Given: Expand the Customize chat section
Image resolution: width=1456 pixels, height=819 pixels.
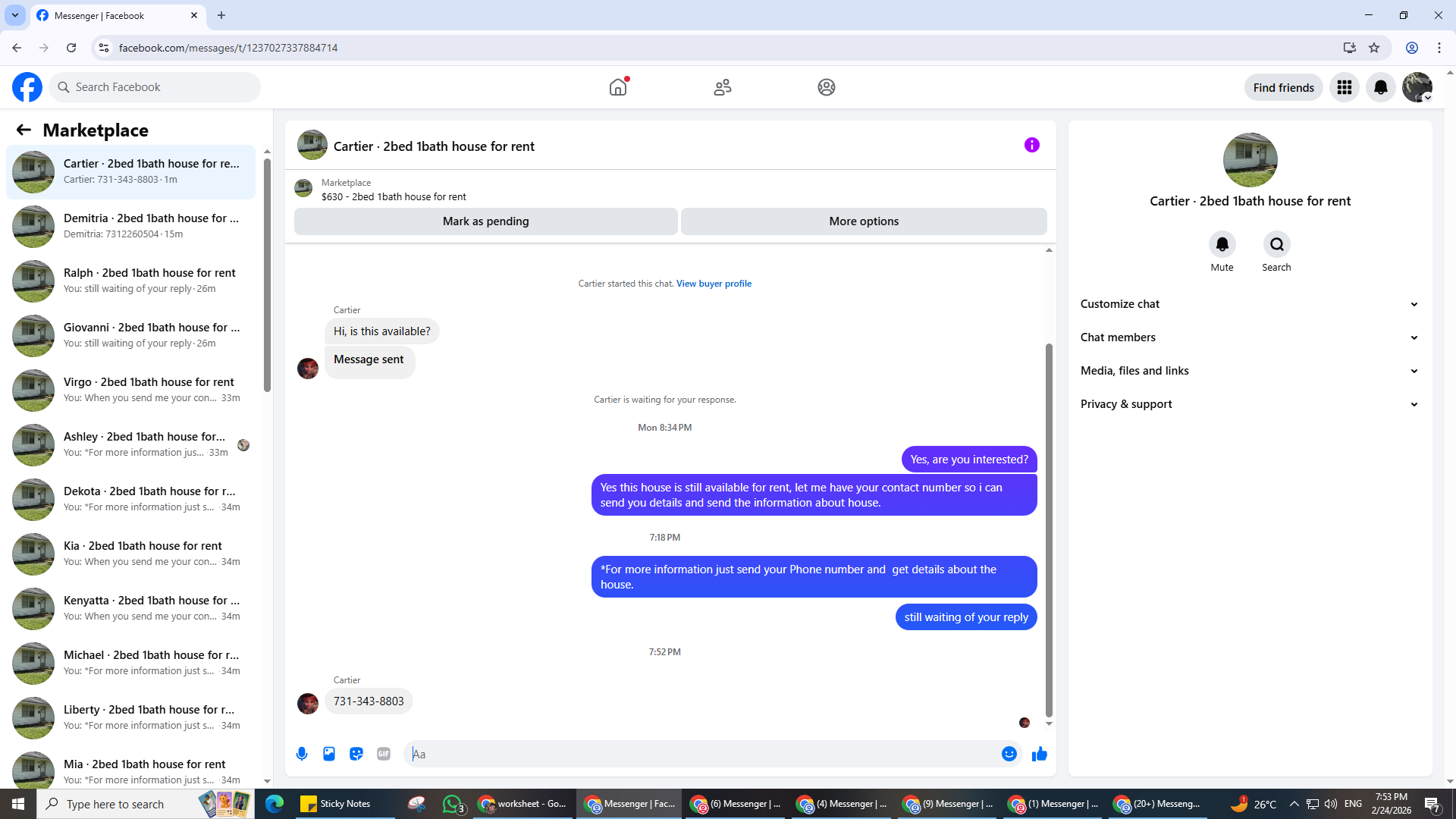Looking at the screenshot, I should tap(1249, 304).
